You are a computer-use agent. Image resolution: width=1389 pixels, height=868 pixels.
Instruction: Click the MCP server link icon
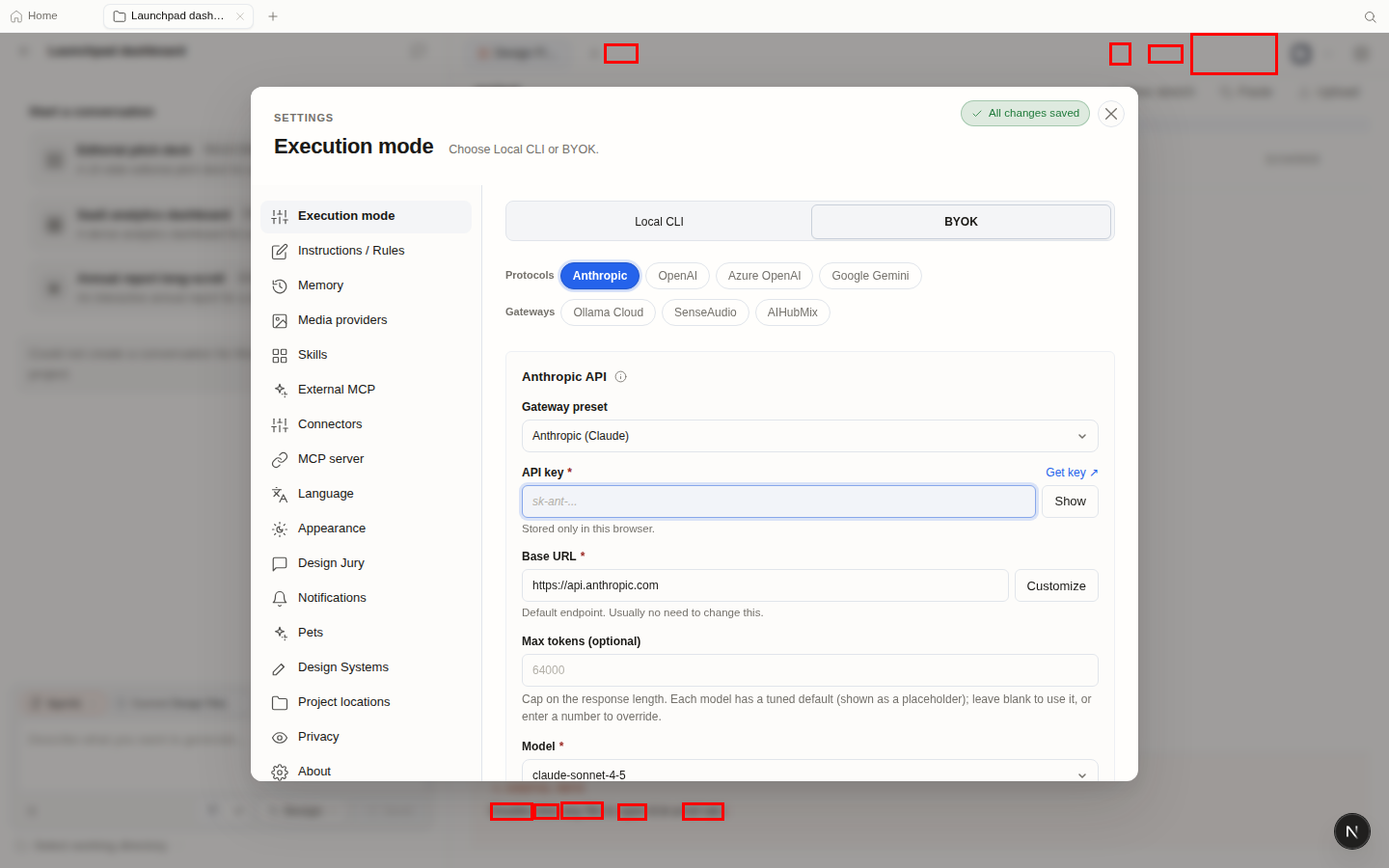280,460
